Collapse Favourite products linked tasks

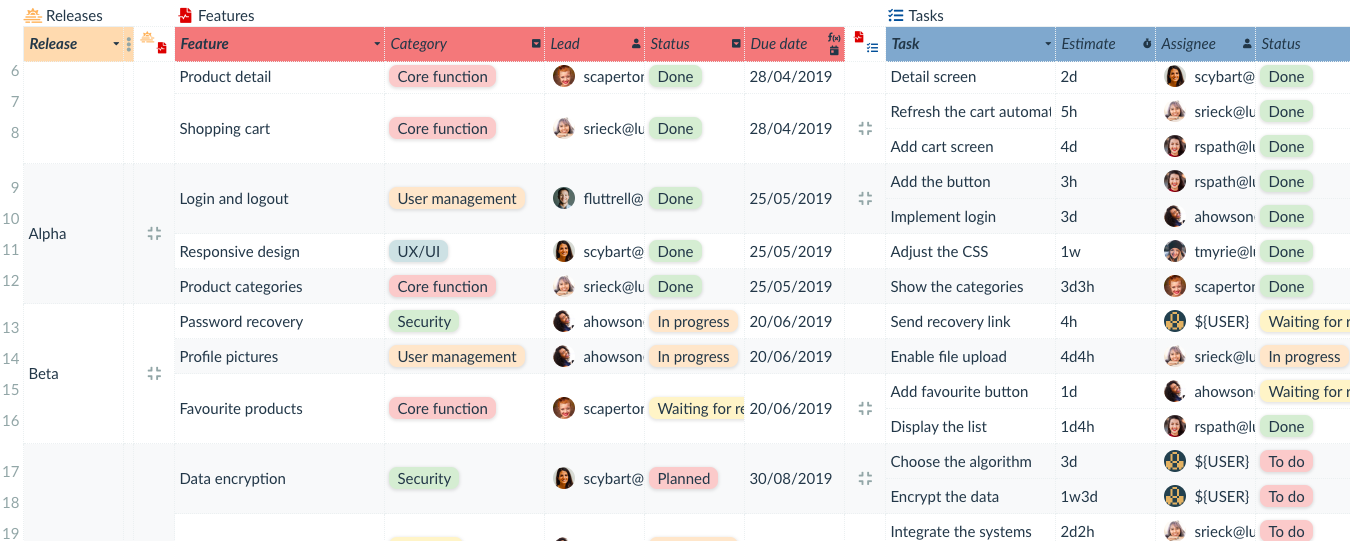(x=866, y=408)
